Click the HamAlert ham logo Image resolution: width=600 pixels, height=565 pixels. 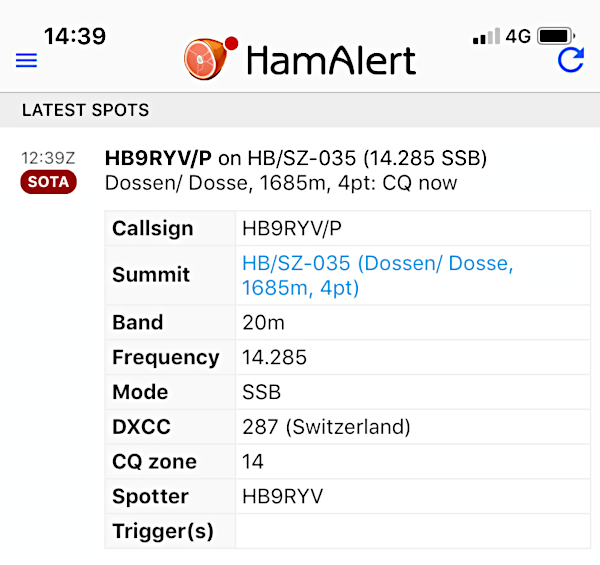click(x=211, y=59)
